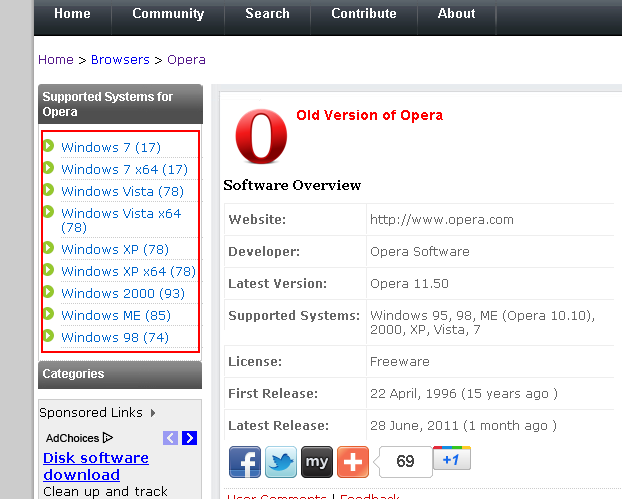The width and height of the screenshot is (622, 499).
Task: Open the Windows ME (85) link
Action: [x=116, y=316]
